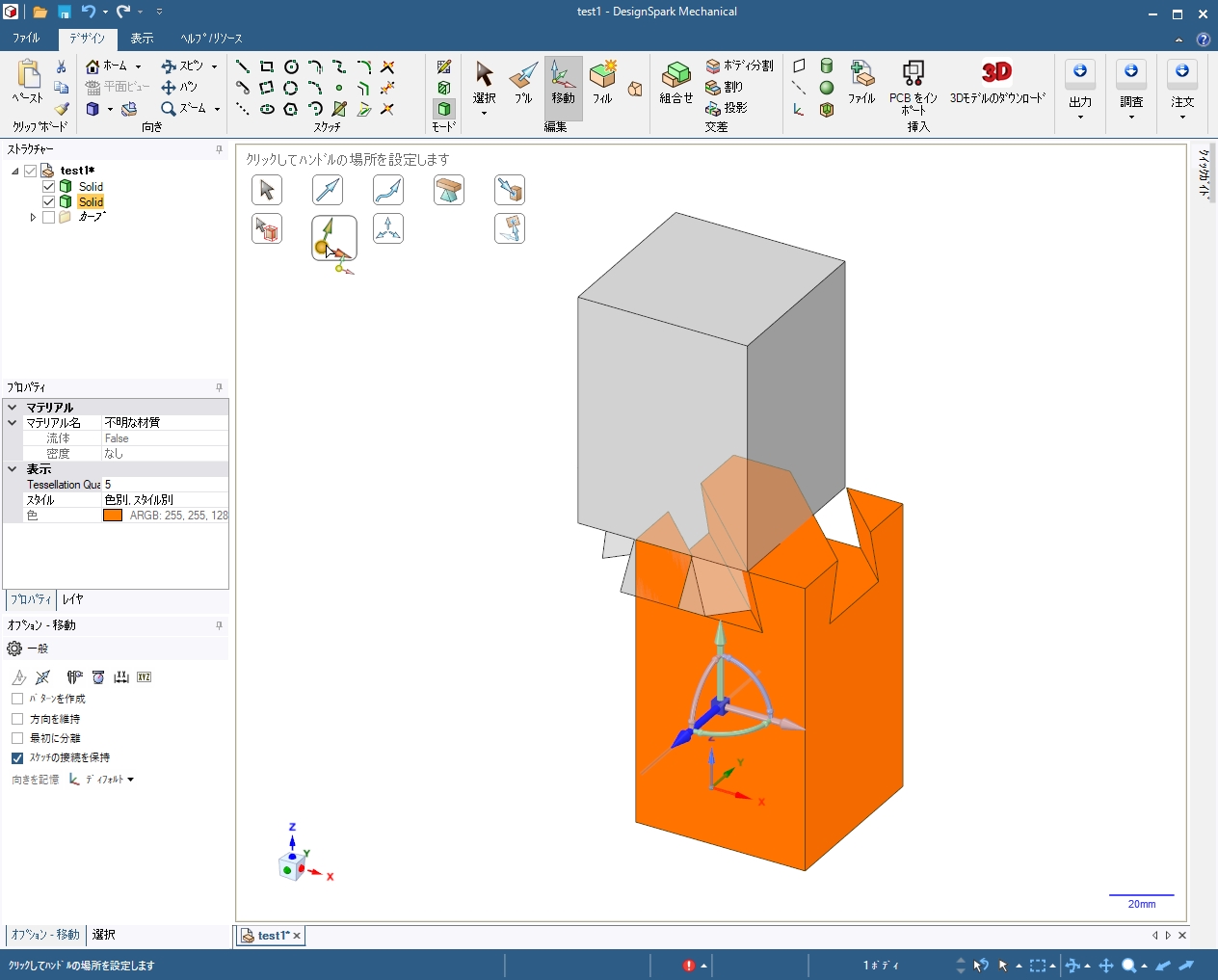Expand the カーブ folder in tree

(33, 218)
